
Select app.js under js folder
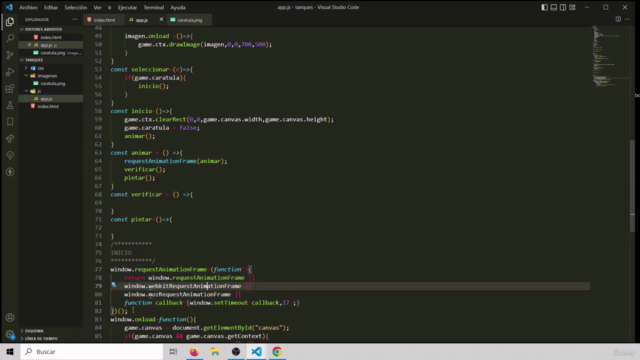[x=46, y=99]
